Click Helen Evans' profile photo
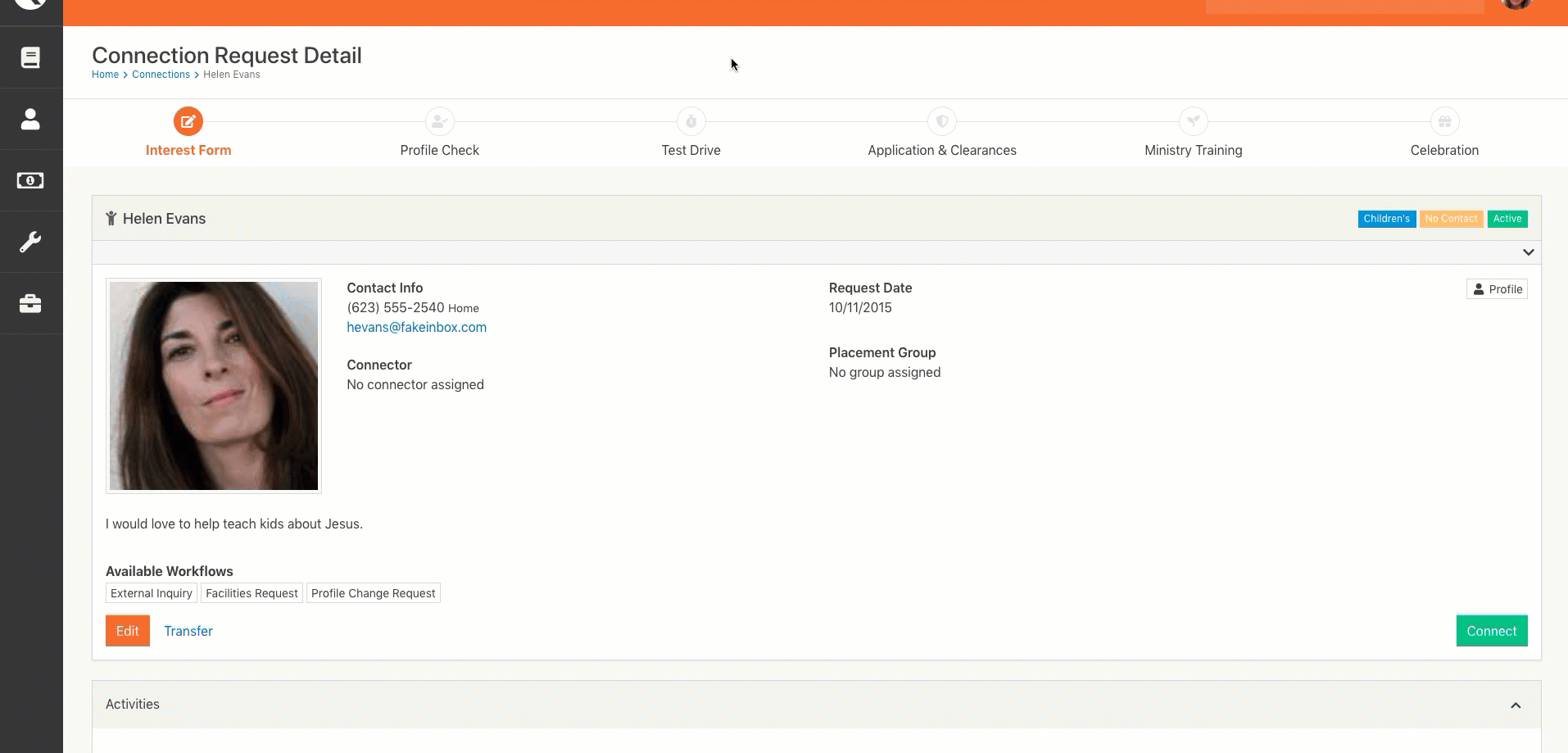The image size is (1568, 753). 214,386
